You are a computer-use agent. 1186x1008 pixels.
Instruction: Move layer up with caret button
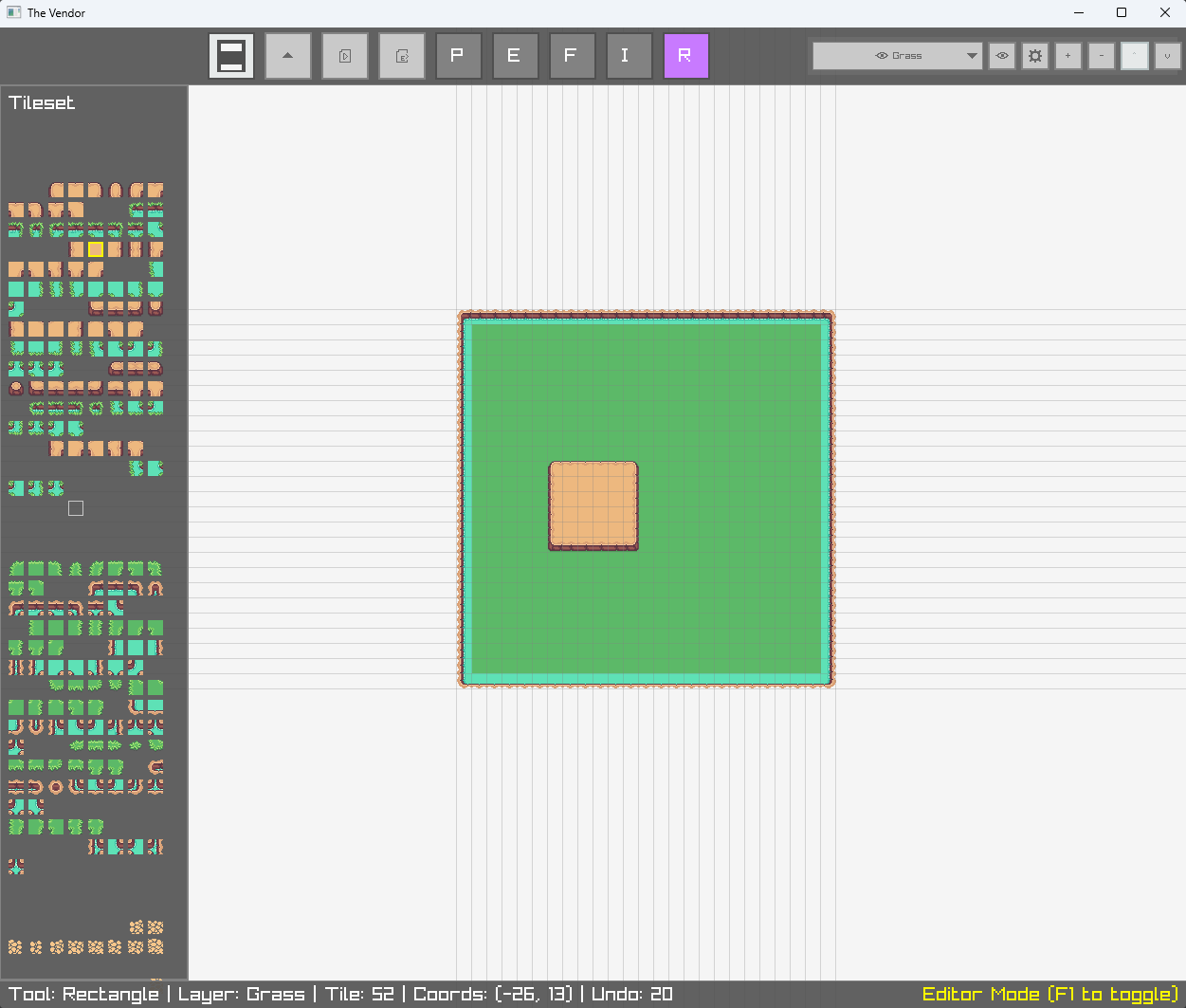click(1135, 56)
